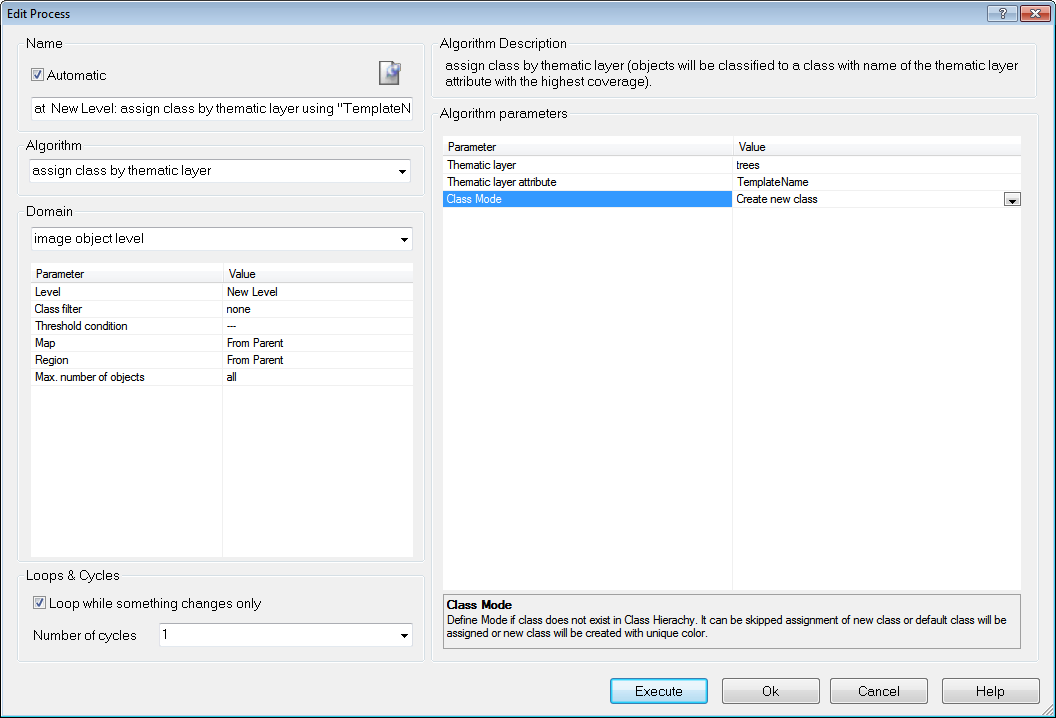Toggle Loop while something changes only
The height and width of the screenshot is (718, 1056).
click(x=40, y=603)
